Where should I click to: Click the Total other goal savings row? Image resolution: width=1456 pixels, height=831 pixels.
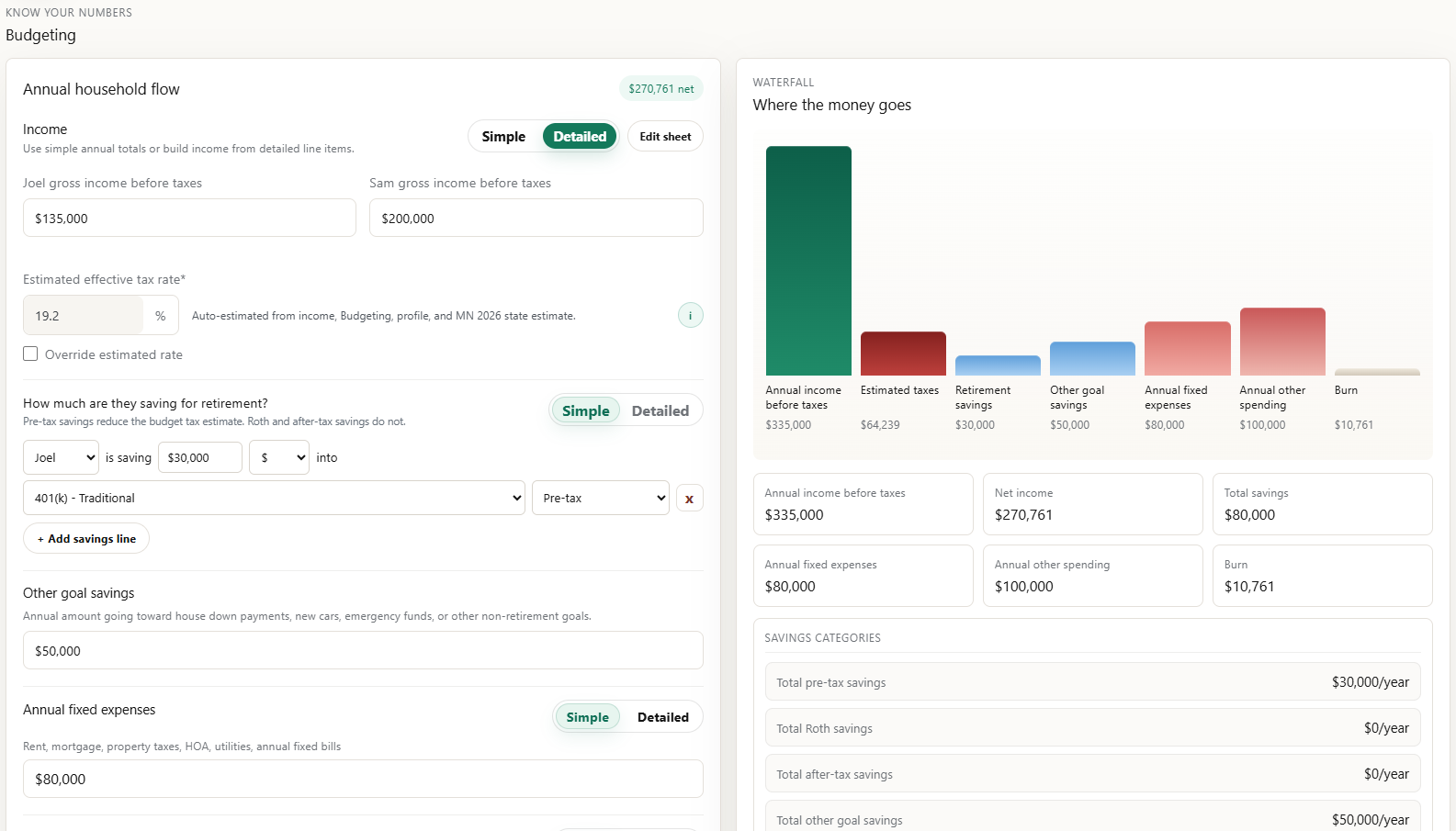(x=1092, y=817)
